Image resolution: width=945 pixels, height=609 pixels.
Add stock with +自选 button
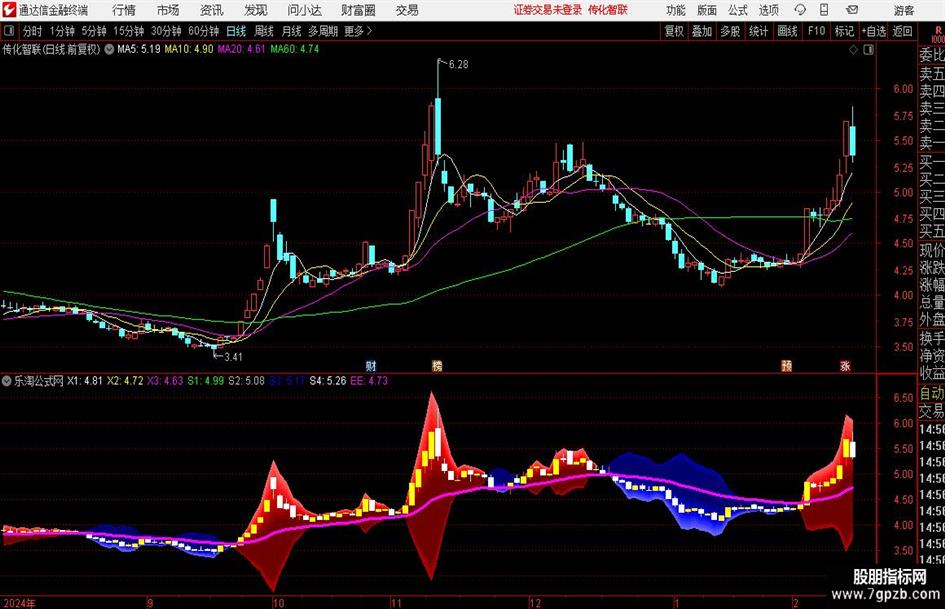click(874, 31)
